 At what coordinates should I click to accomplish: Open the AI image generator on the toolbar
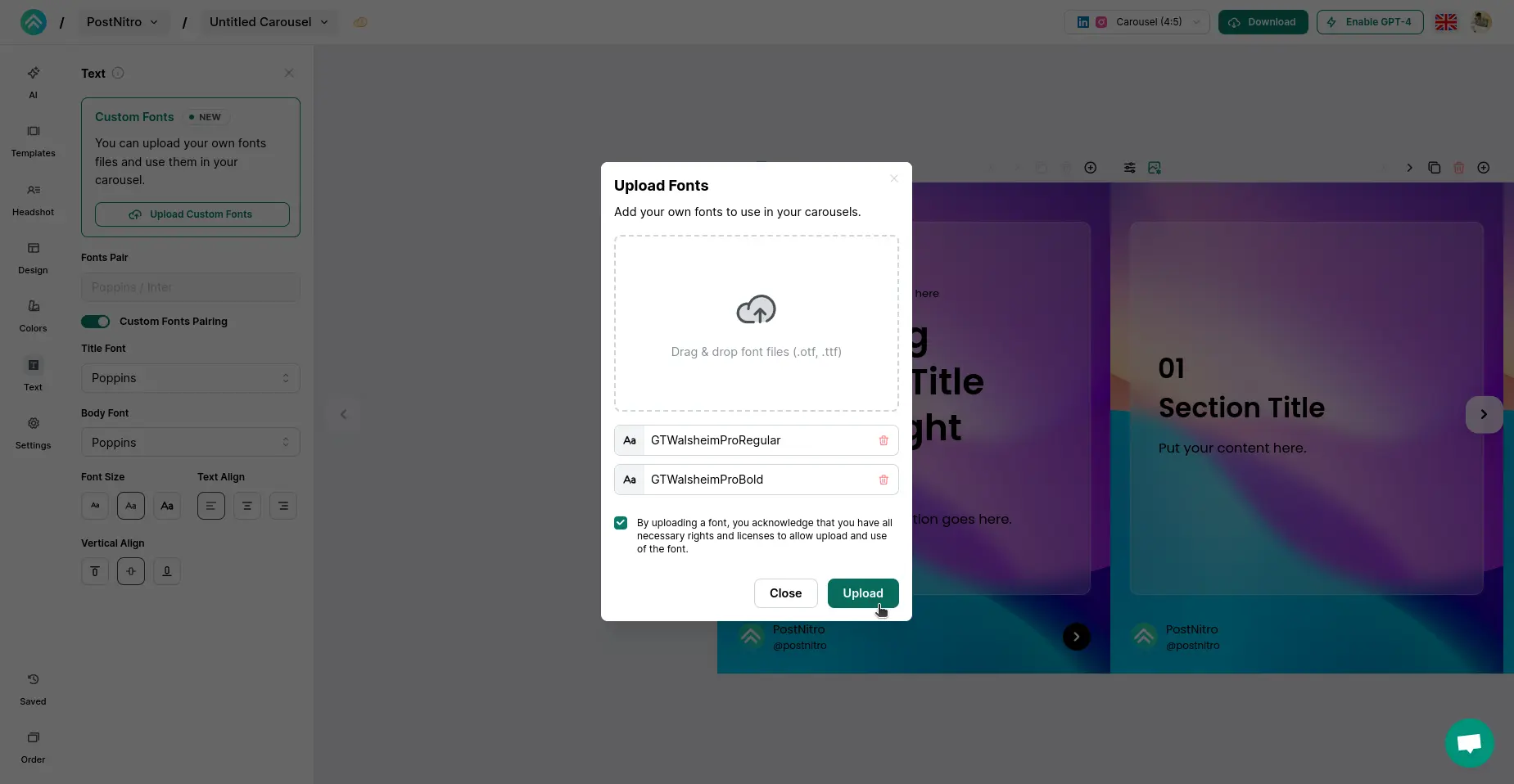(1155, 168)
